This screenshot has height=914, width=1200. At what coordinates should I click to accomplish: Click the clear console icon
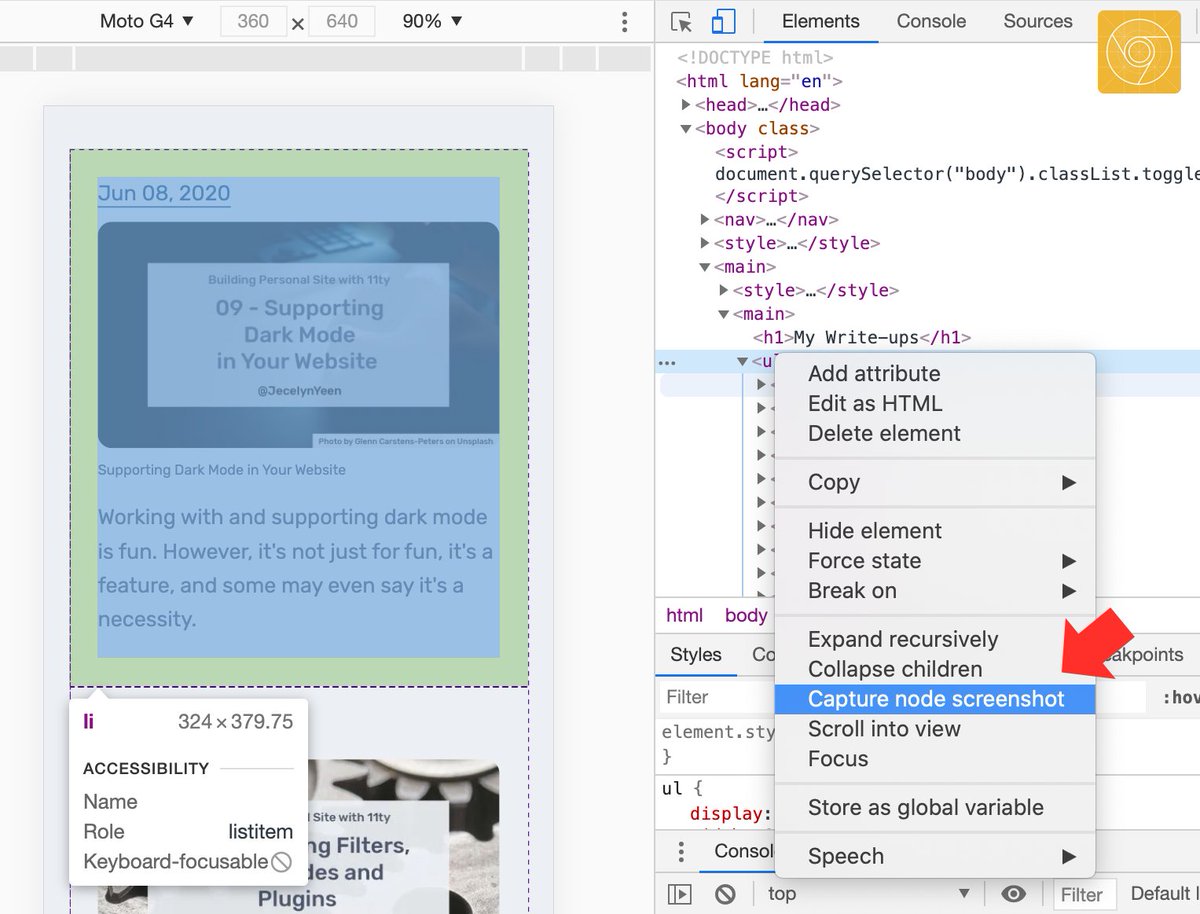click(x=725, y=894)
